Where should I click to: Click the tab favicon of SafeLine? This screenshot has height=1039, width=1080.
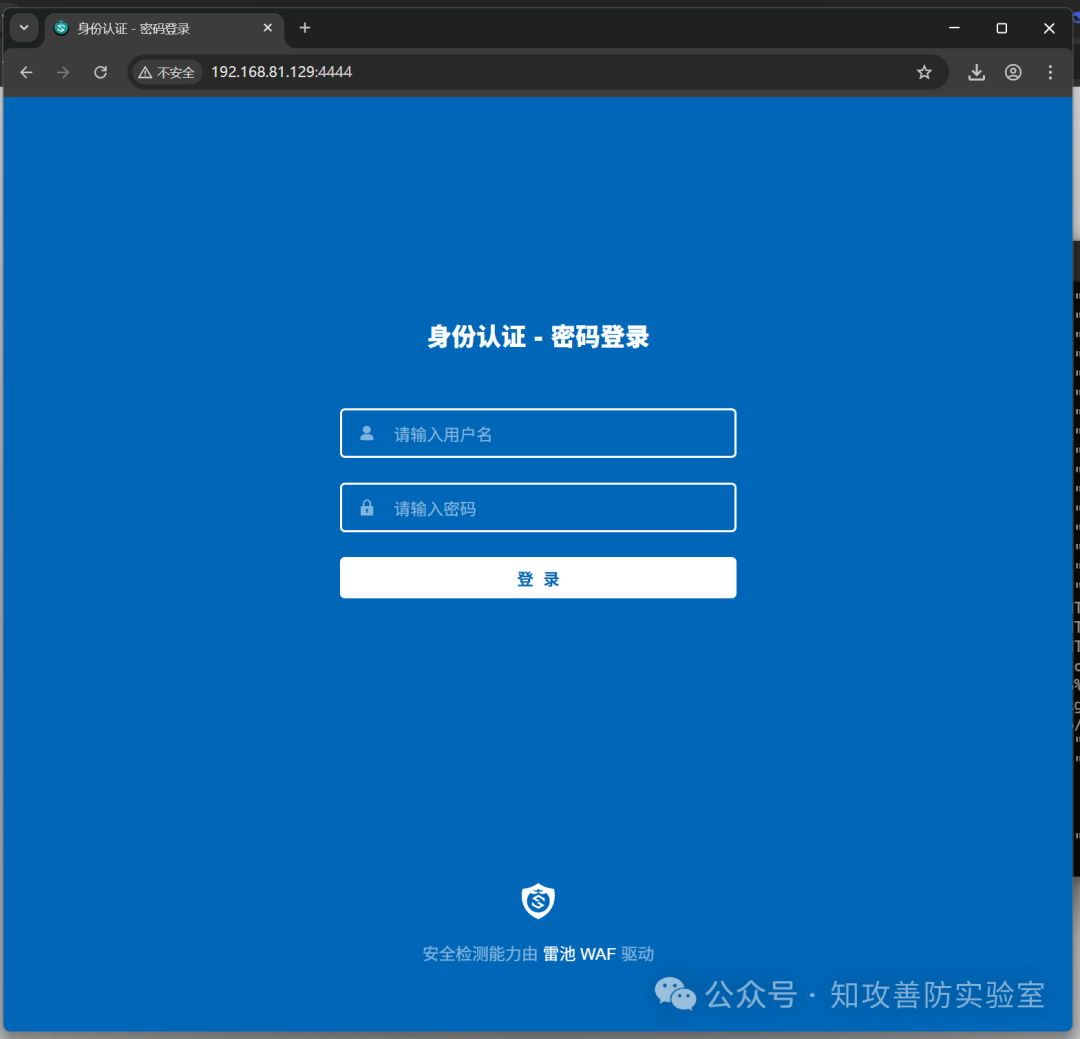click(61, 28)
